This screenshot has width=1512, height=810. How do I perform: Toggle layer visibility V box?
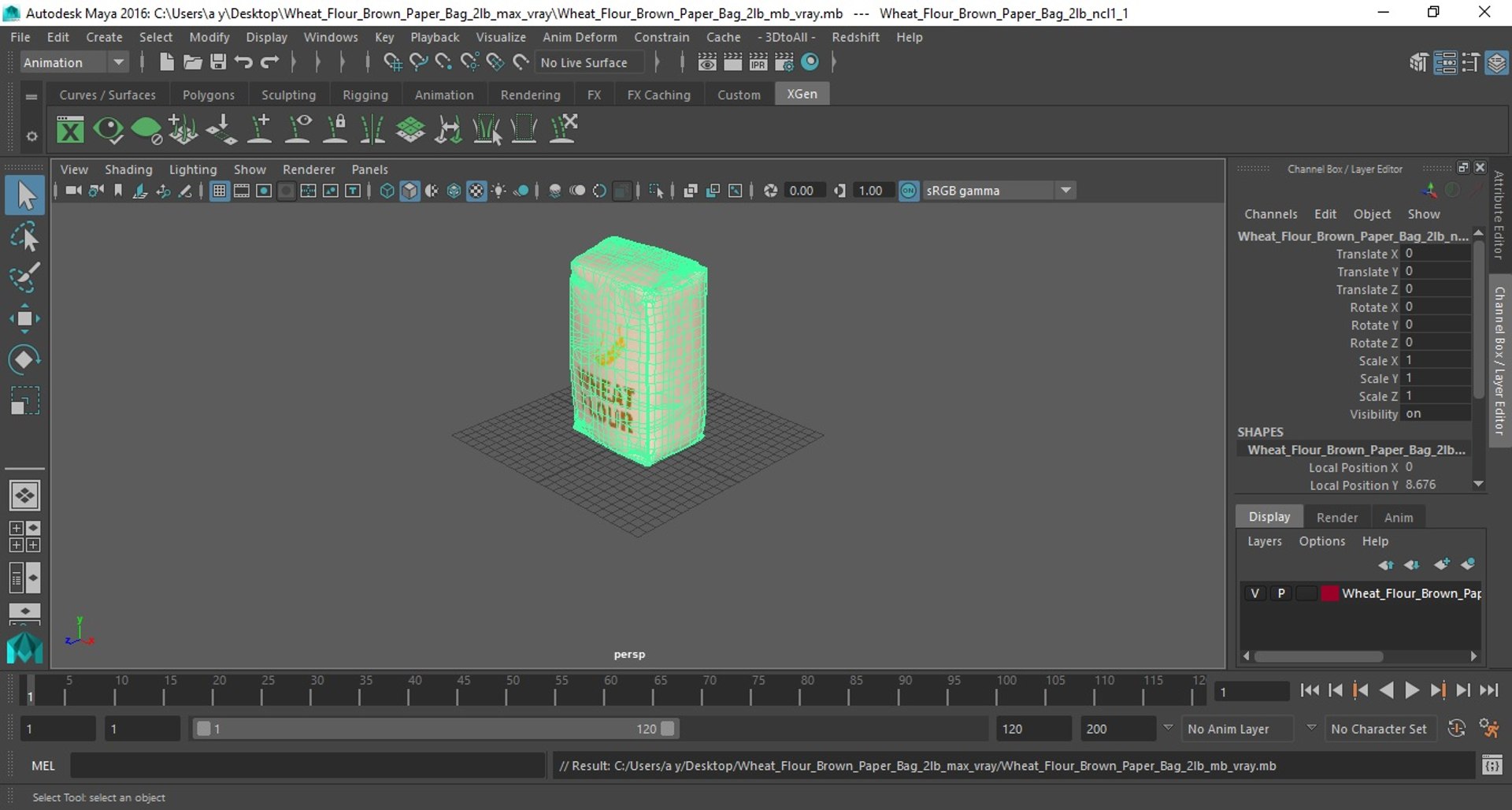(1254, 593)
